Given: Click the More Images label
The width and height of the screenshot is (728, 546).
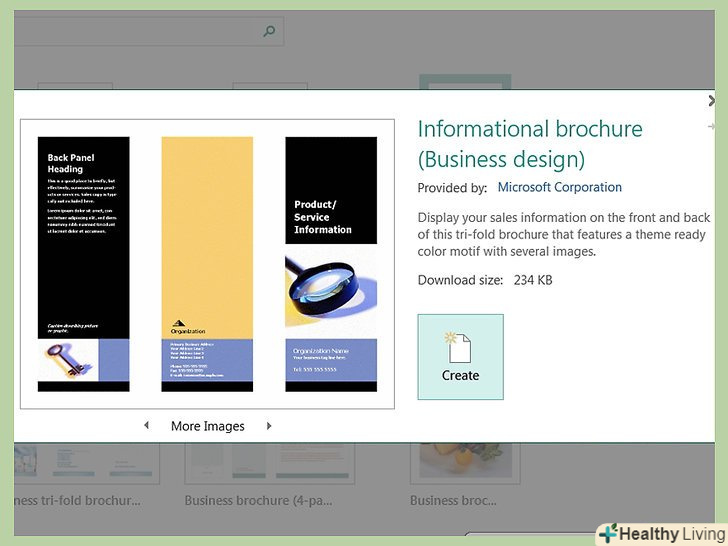Looking at the screenshot, I should pyautogui.click(x=208, y=426).
